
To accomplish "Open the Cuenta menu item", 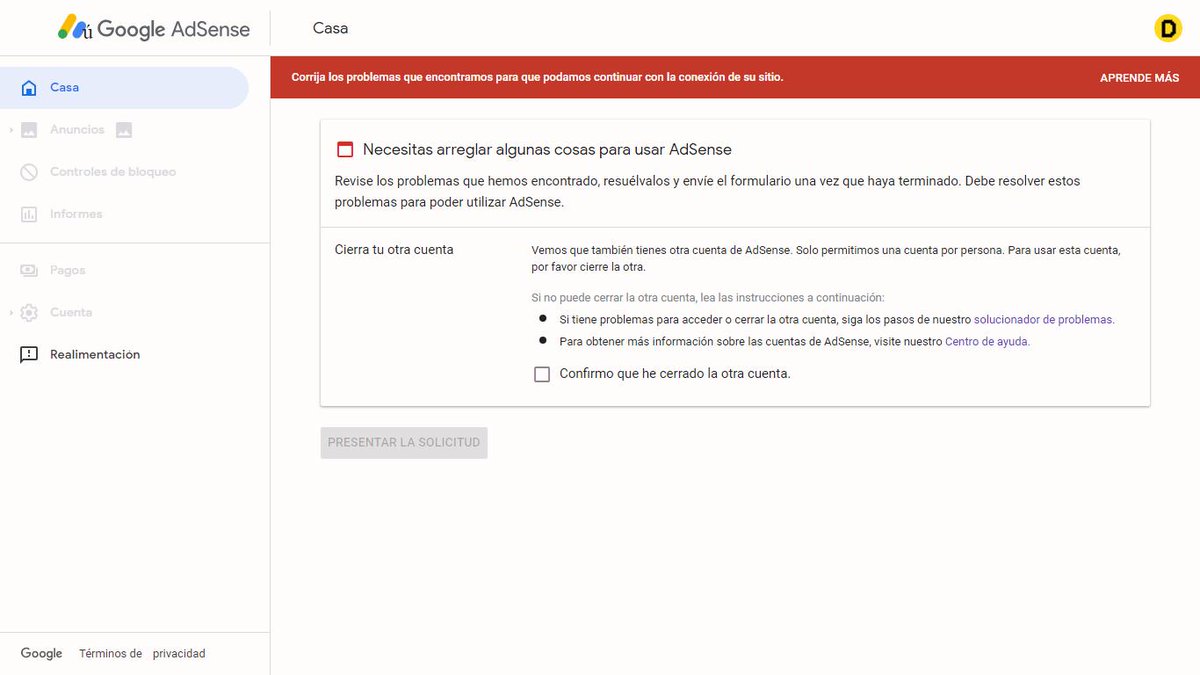I will click(x=71, y=312).
